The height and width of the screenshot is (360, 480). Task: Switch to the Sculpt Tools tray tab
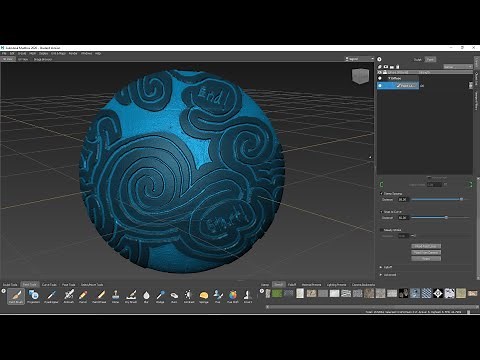(x=10, y=285)
